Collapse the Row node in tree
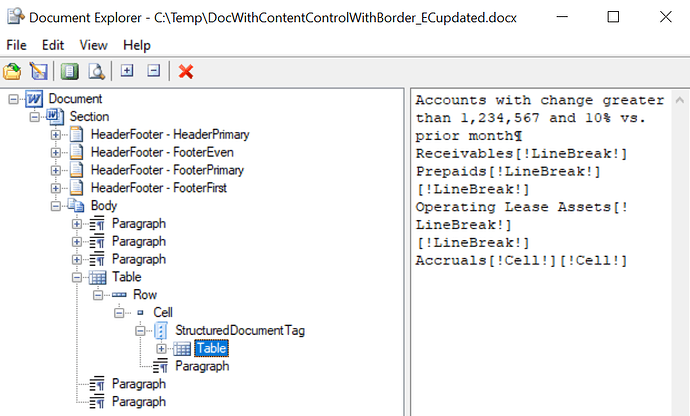The image size is (690, 416). click(98, 295)
